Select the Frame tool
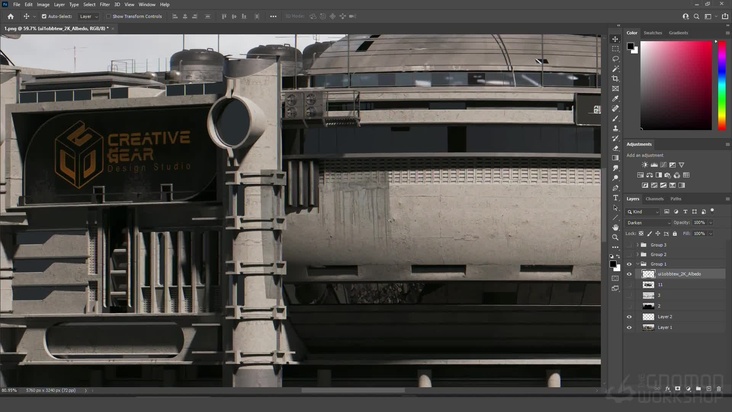The height and width of the screenshot is (412, 732). coord(615,89)
